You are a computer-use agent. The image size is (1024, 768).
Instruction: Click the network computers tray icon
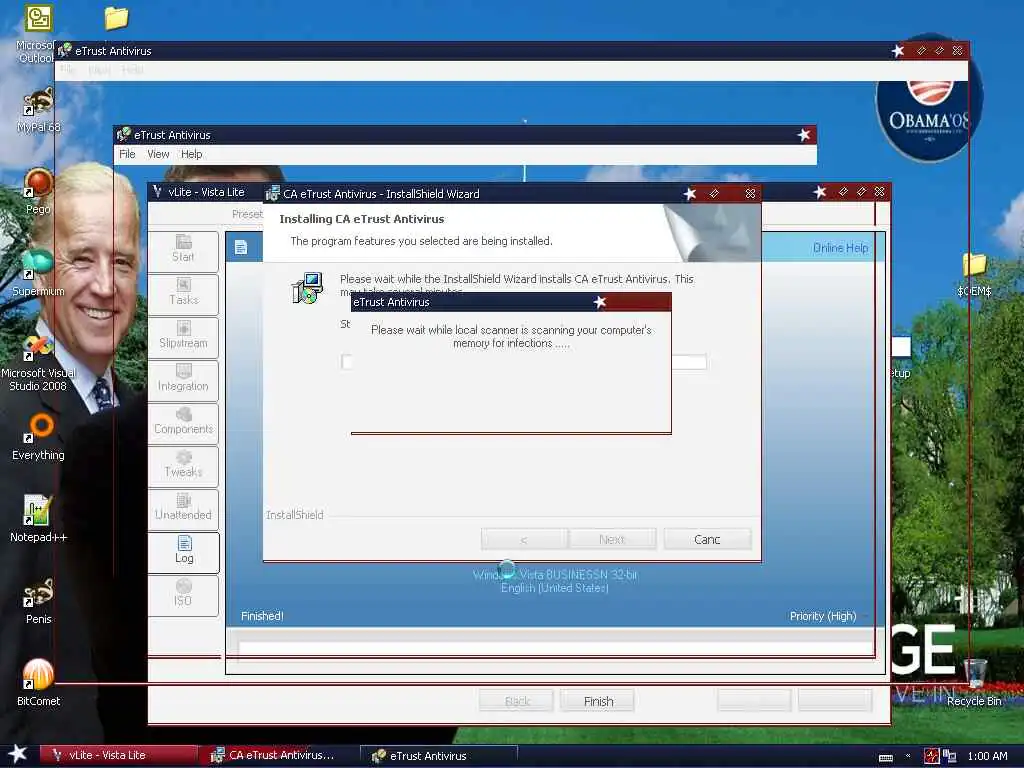pos(949,756)
